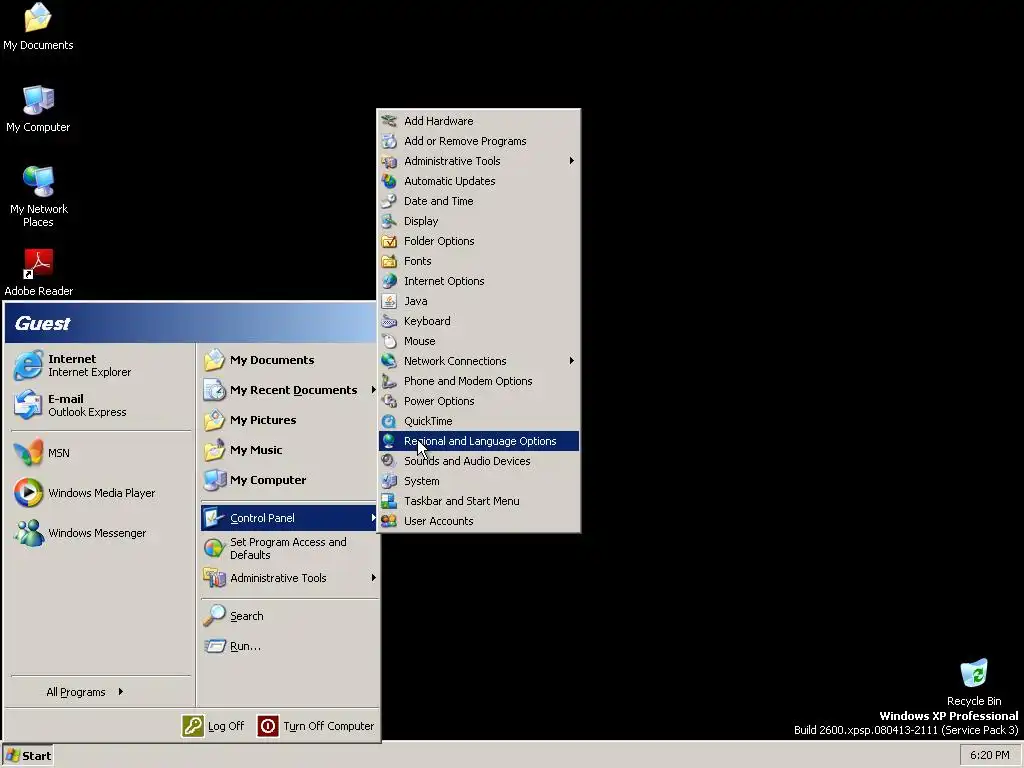Open the My Documents desktop icon
The height and width of the screenshot is (768, 1024).
[x=38, y=27]
